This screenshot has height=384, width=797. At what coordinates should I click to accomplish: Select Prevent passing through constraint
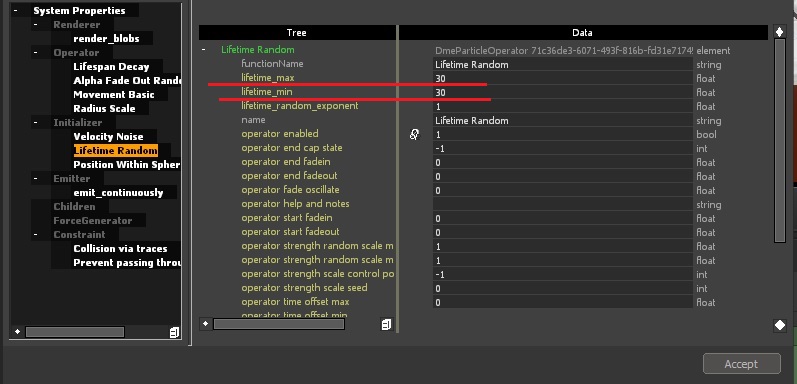coord(128,262)
